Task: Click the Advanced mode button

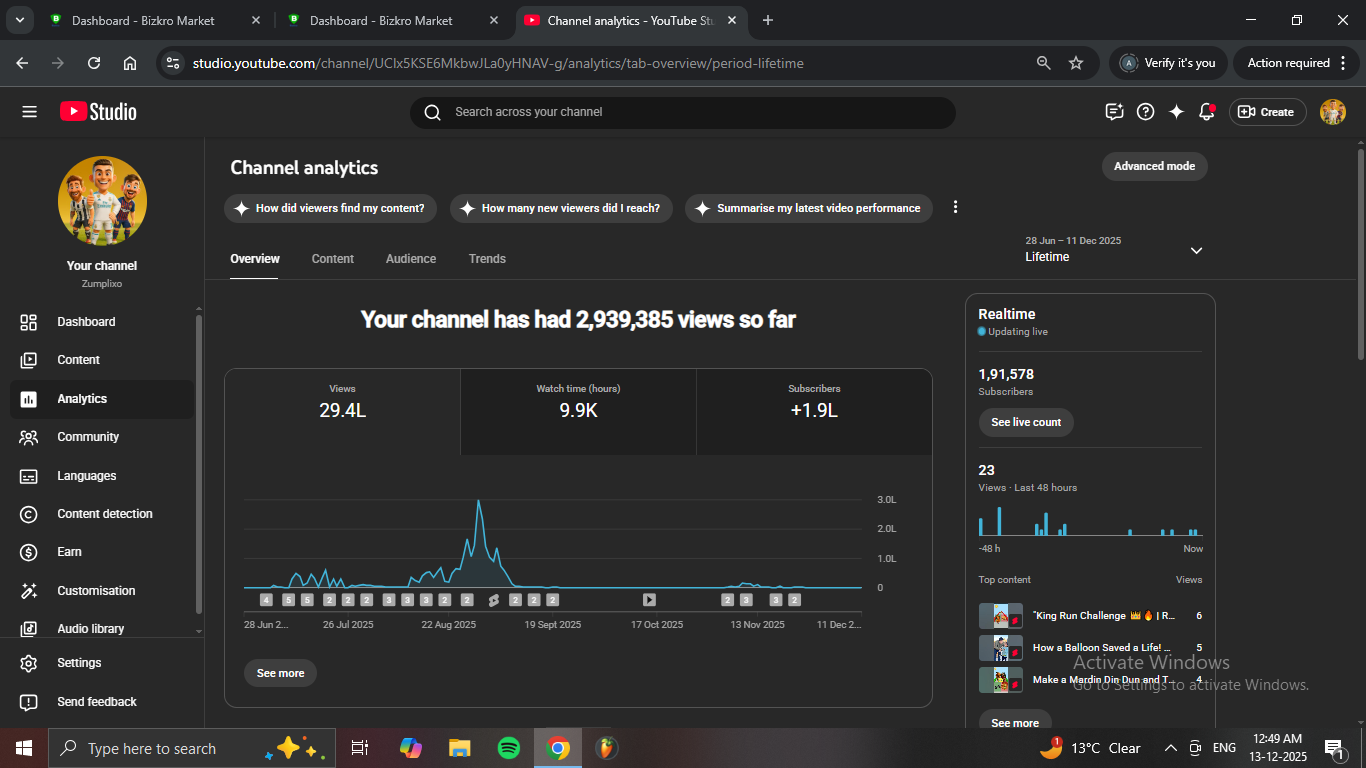Action: [x=1154, y=166]
